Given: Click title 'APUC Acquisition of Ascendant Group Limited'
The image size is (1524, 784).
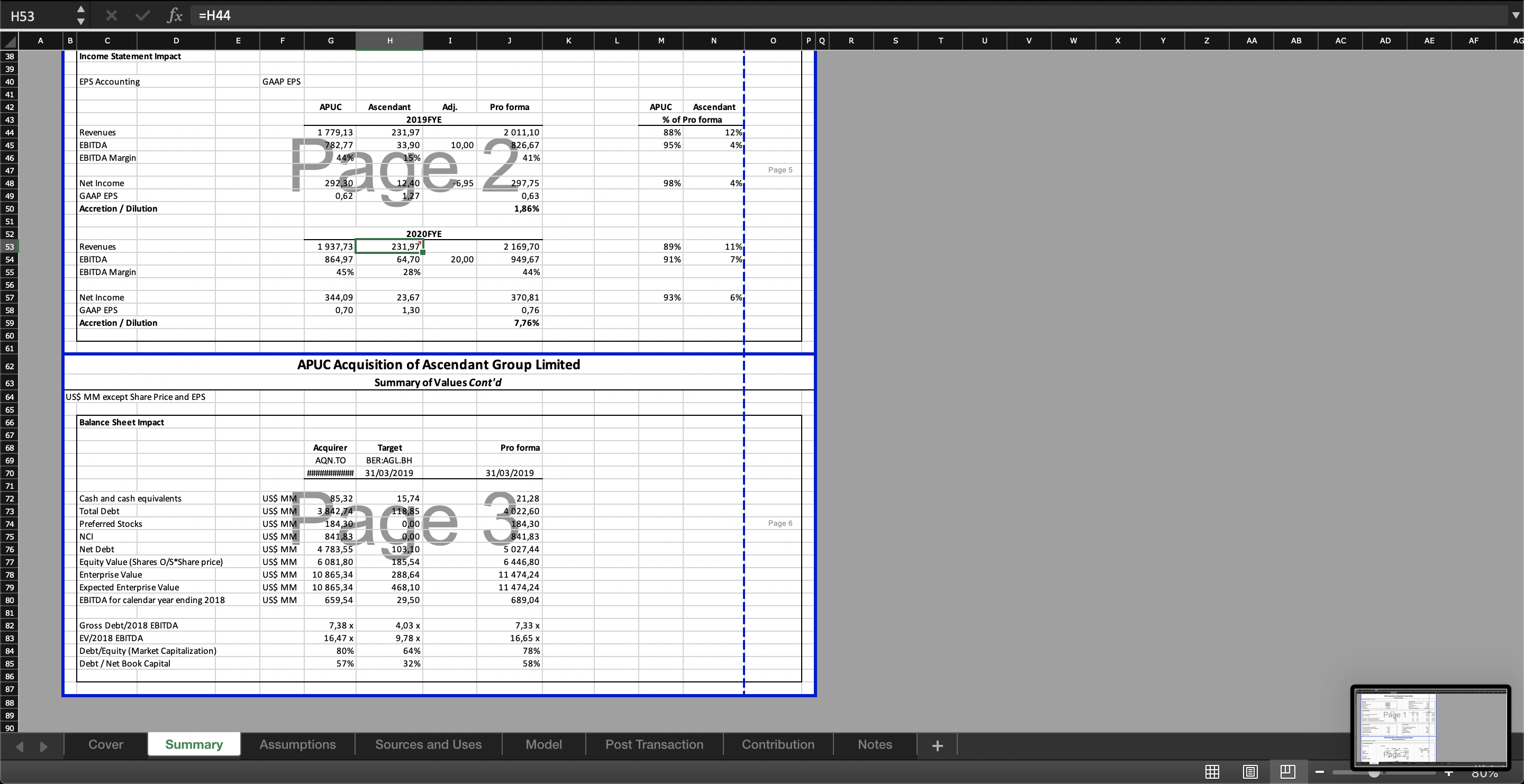Looking at the screenshot, I should click(x=438, y=365).
